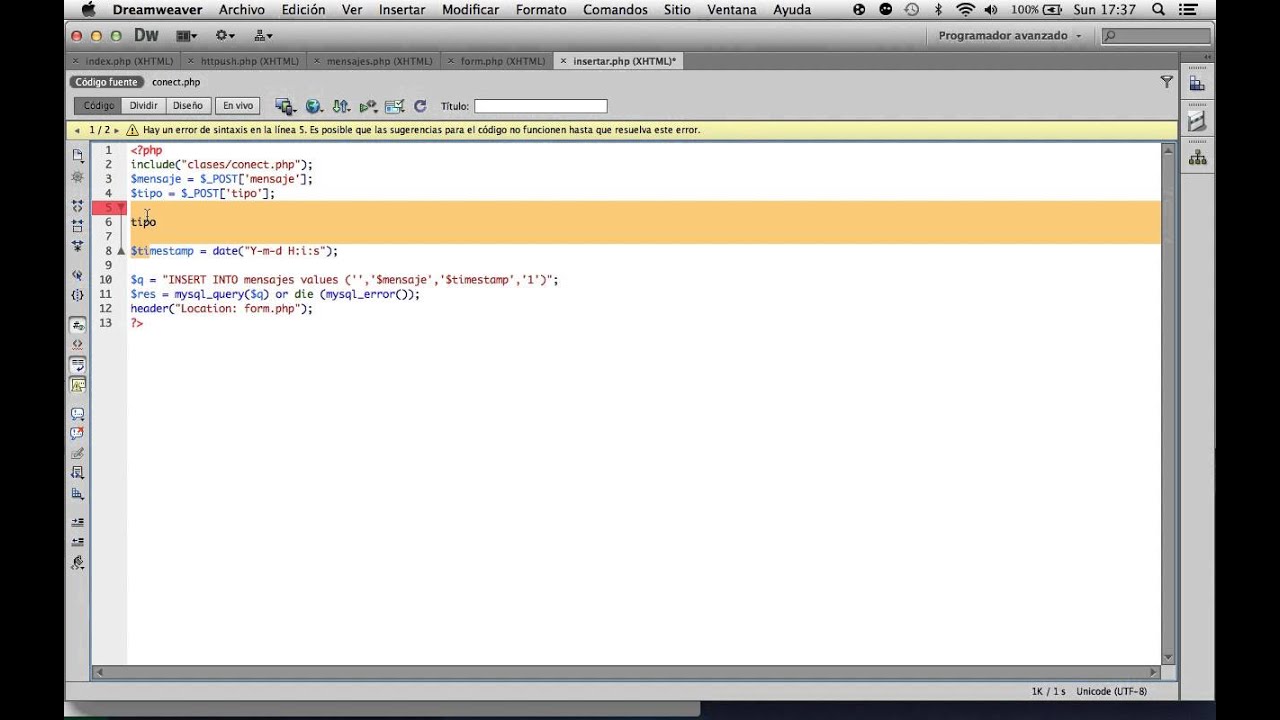The height and width of the screenshot is (720, 1280).
Task: Click the application bar search field
Action: click(1156, 35)
